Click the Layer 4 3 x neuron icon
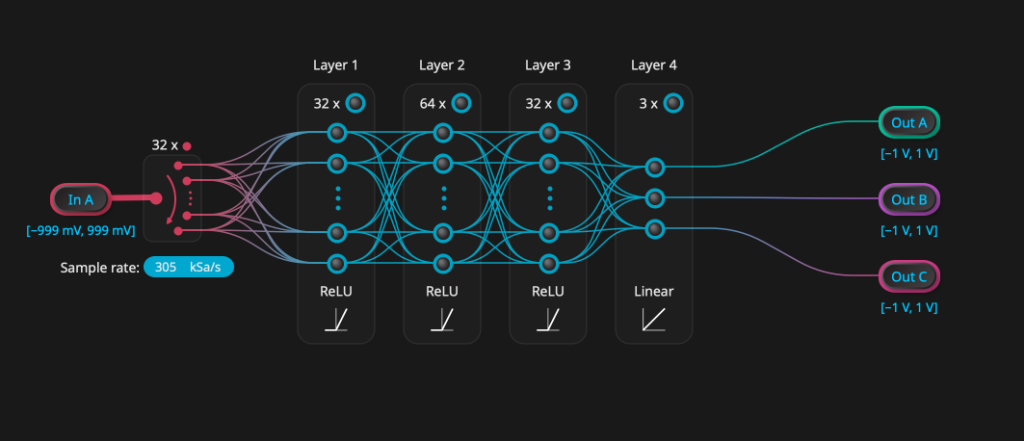 click(673, 103)
